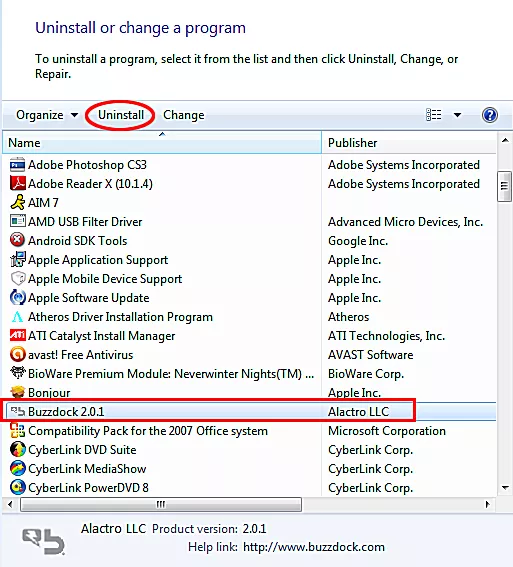This screenshot has height=567, width=513.
Task: Click the ATI Catalyst Install Manager icon
Action: point(17,336)
